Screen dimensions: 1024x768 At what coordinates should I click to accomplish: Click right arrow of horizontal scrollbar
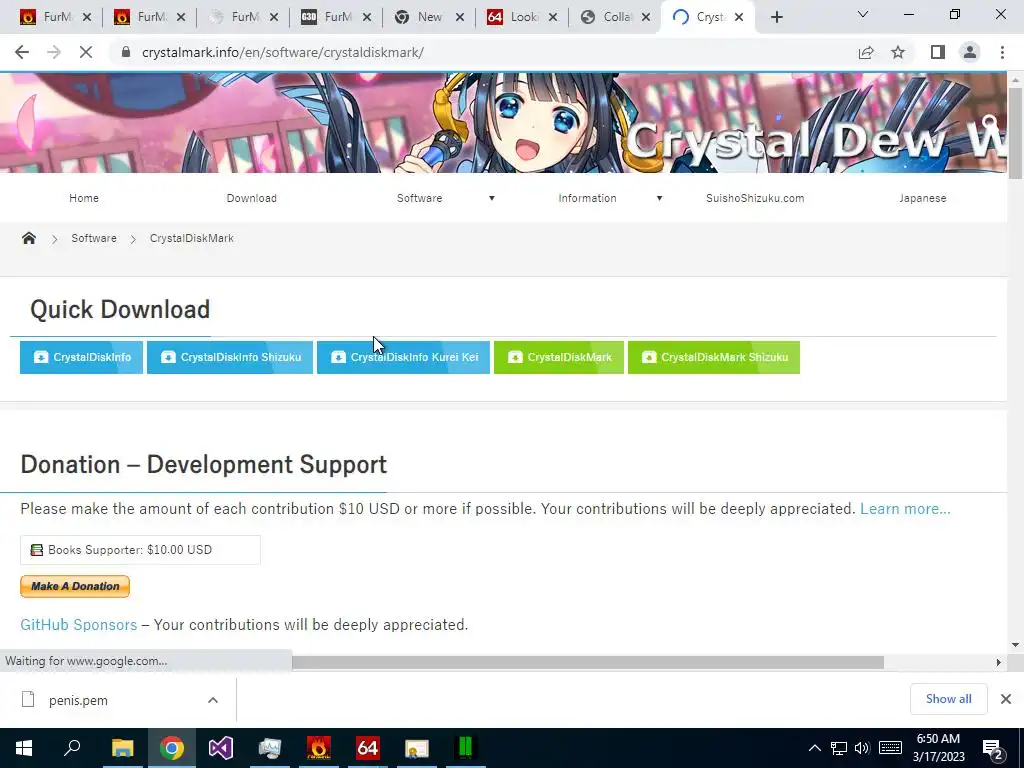[x=998, y=662]
